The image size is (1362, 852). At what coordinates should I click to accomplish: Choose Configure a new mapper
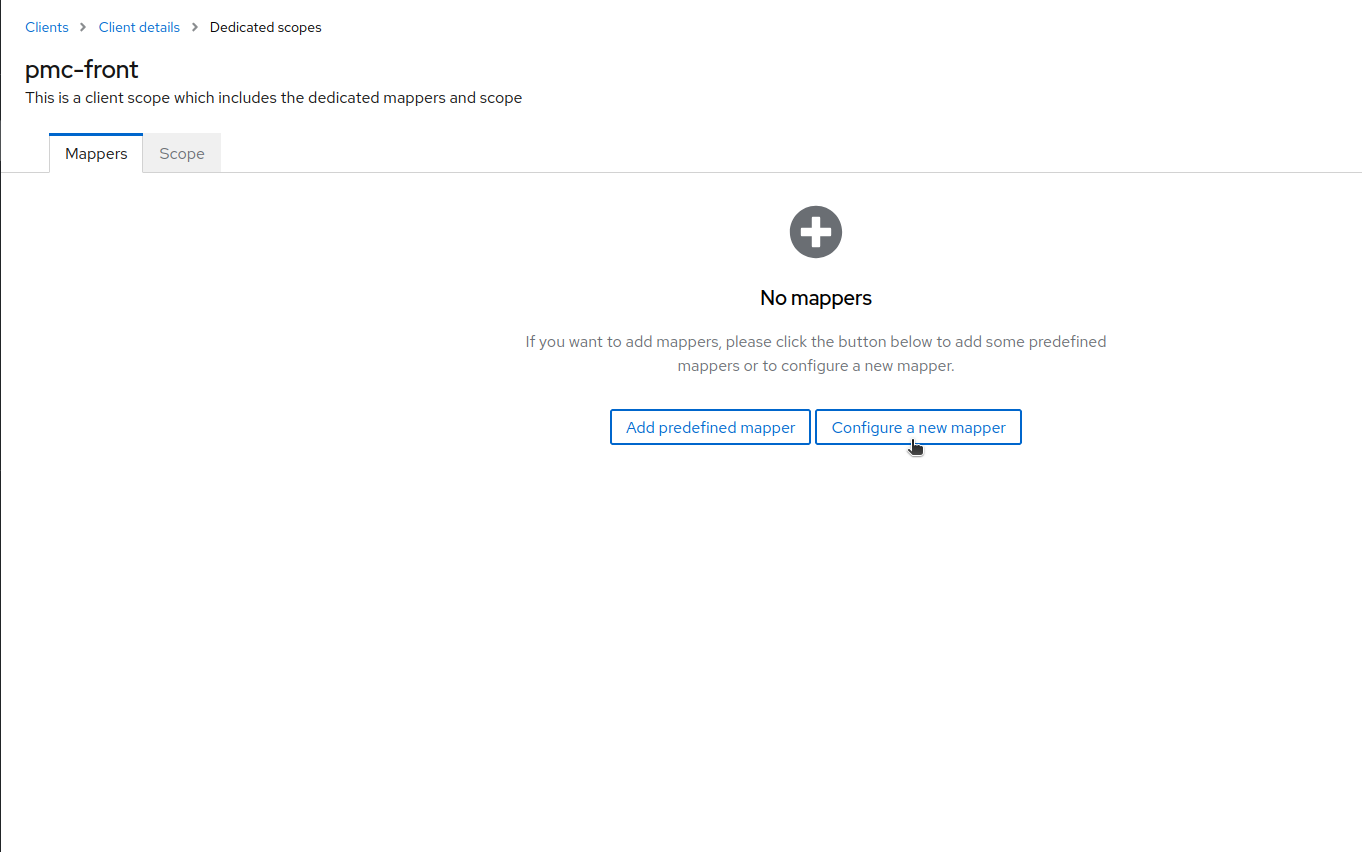(918, 427)
